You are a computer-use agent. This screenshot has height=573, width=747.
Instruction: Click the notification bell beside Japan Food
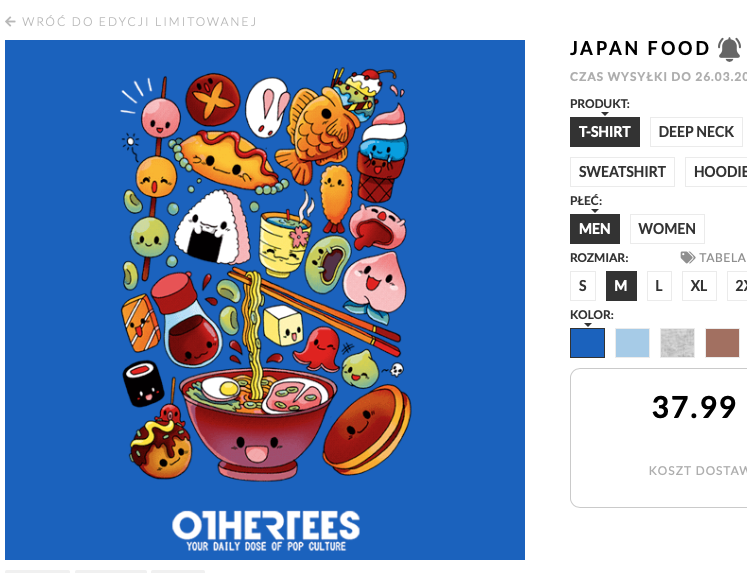tap(729, 48)
